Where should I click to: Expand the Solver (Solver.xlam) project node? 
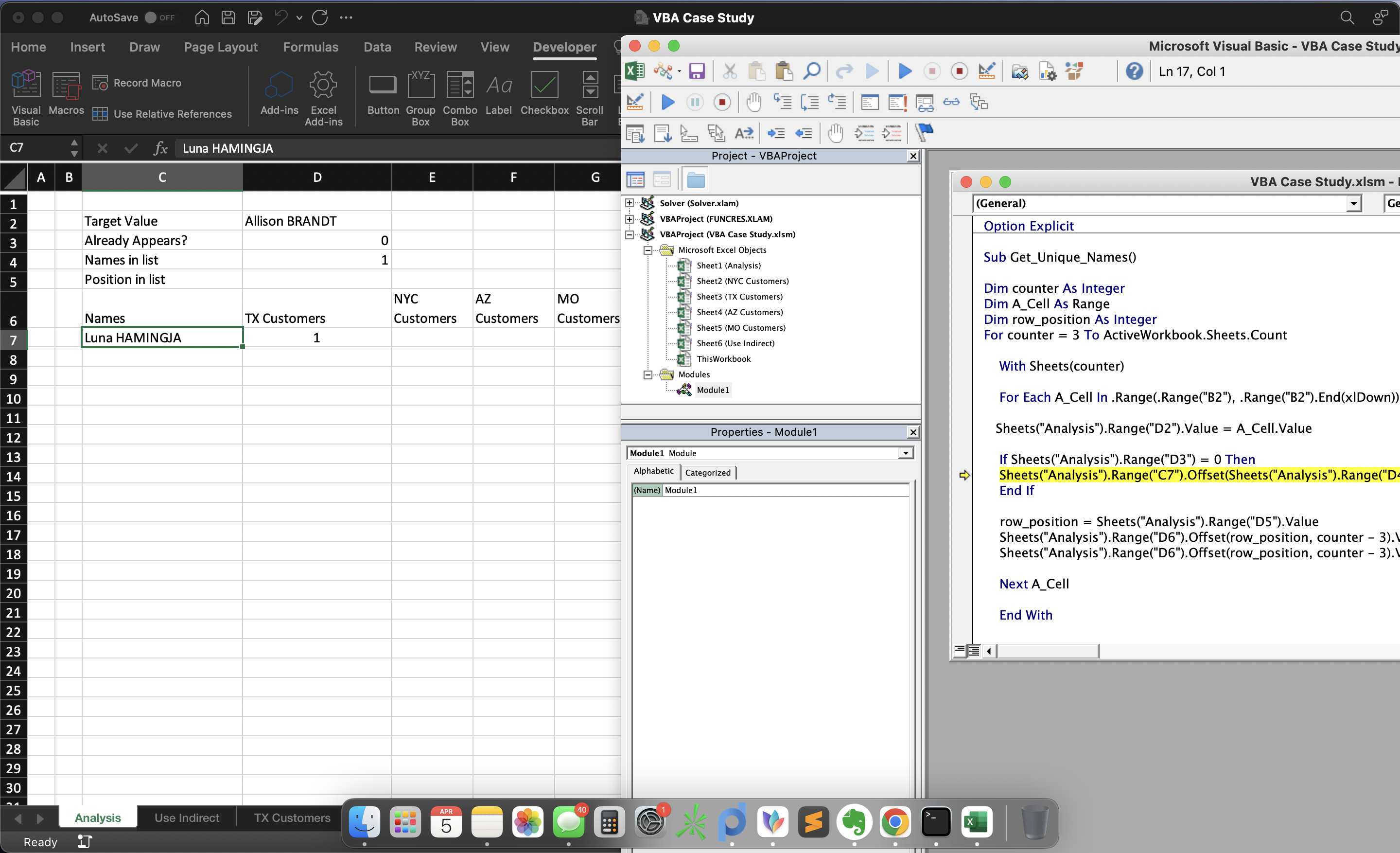coord(629,203)
